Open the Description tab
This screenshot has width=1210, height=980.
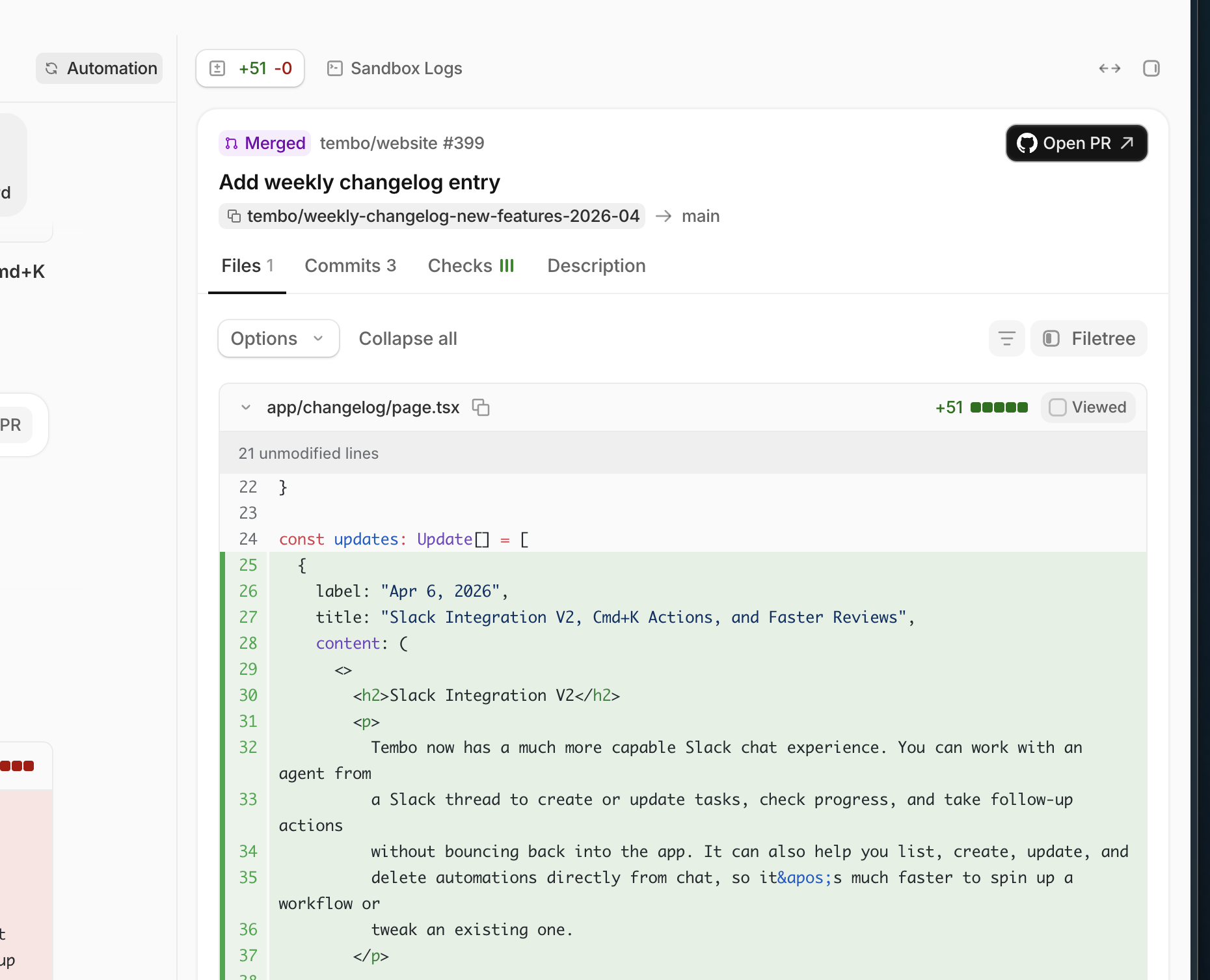596,265
